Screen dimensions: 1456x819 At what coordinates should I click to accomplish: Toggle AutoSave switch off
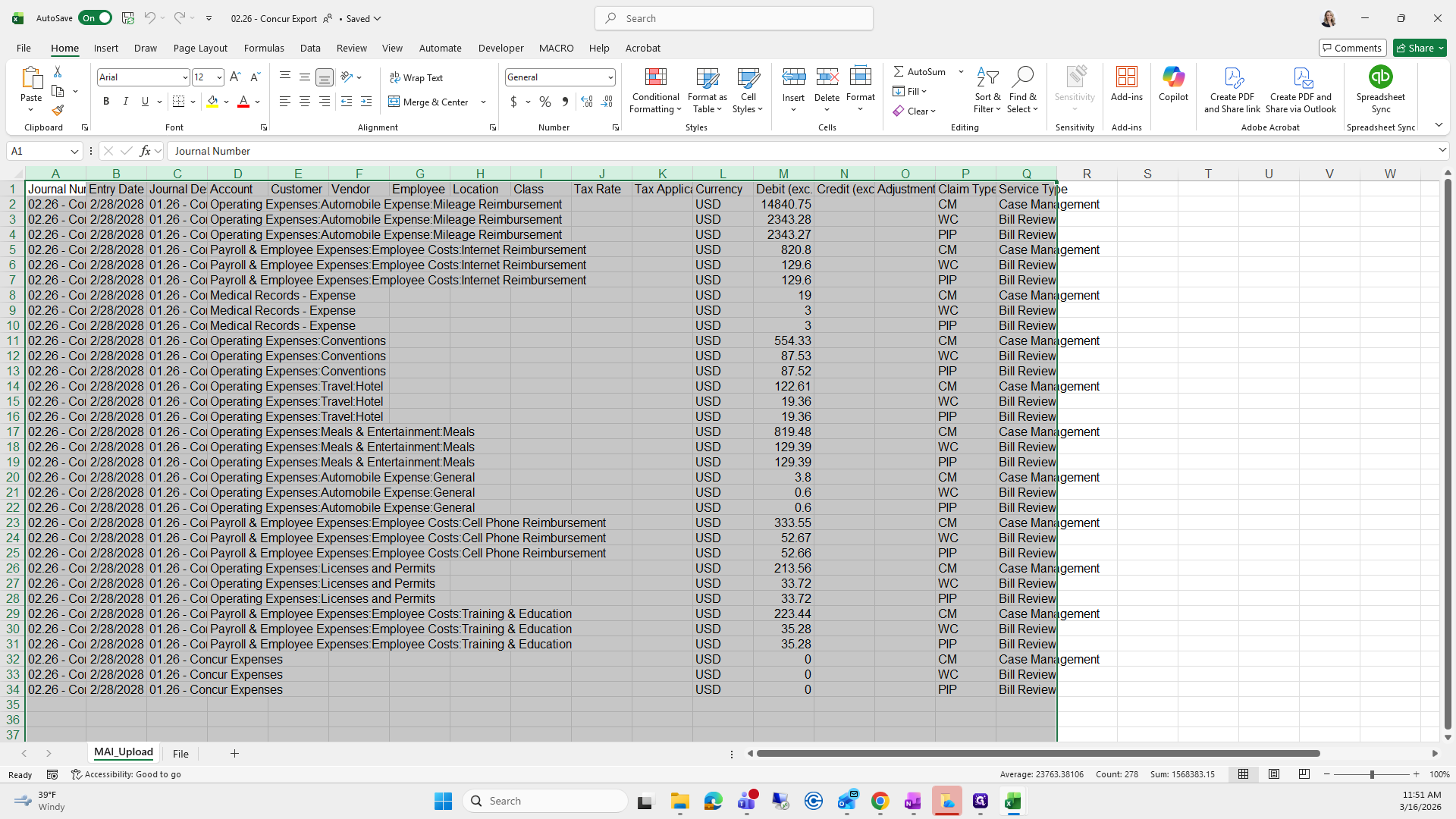[96, 18]
